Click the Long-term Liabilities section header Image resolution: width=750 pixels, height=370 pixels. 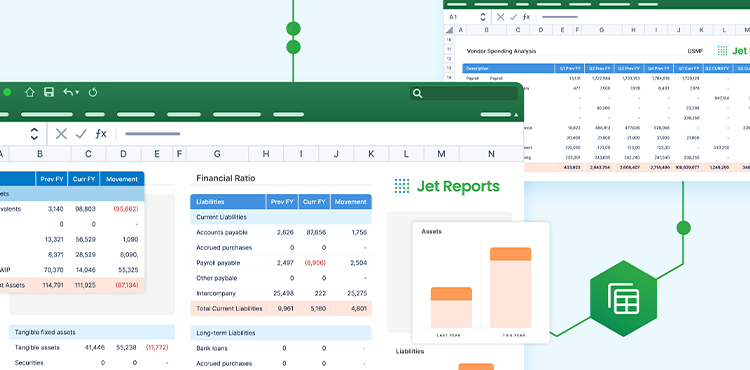(x=281, y=333)
